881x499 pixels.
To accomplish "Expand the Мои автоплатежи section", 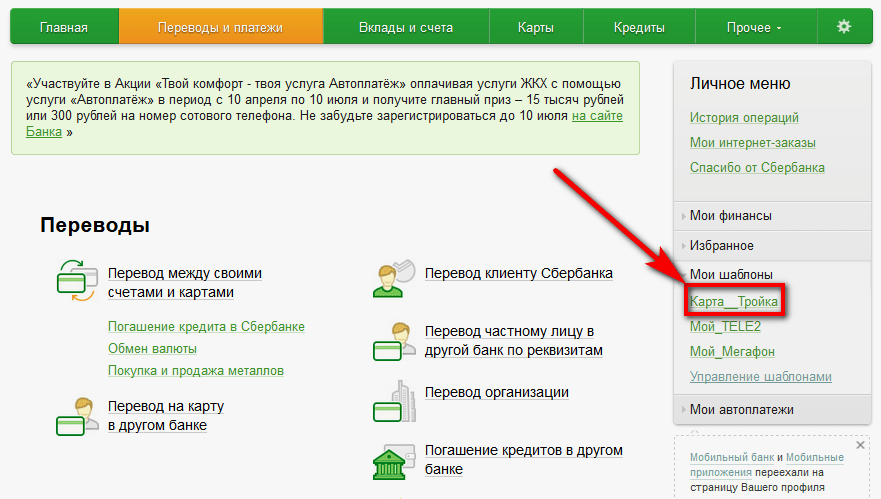I will [x=741, y=409].
